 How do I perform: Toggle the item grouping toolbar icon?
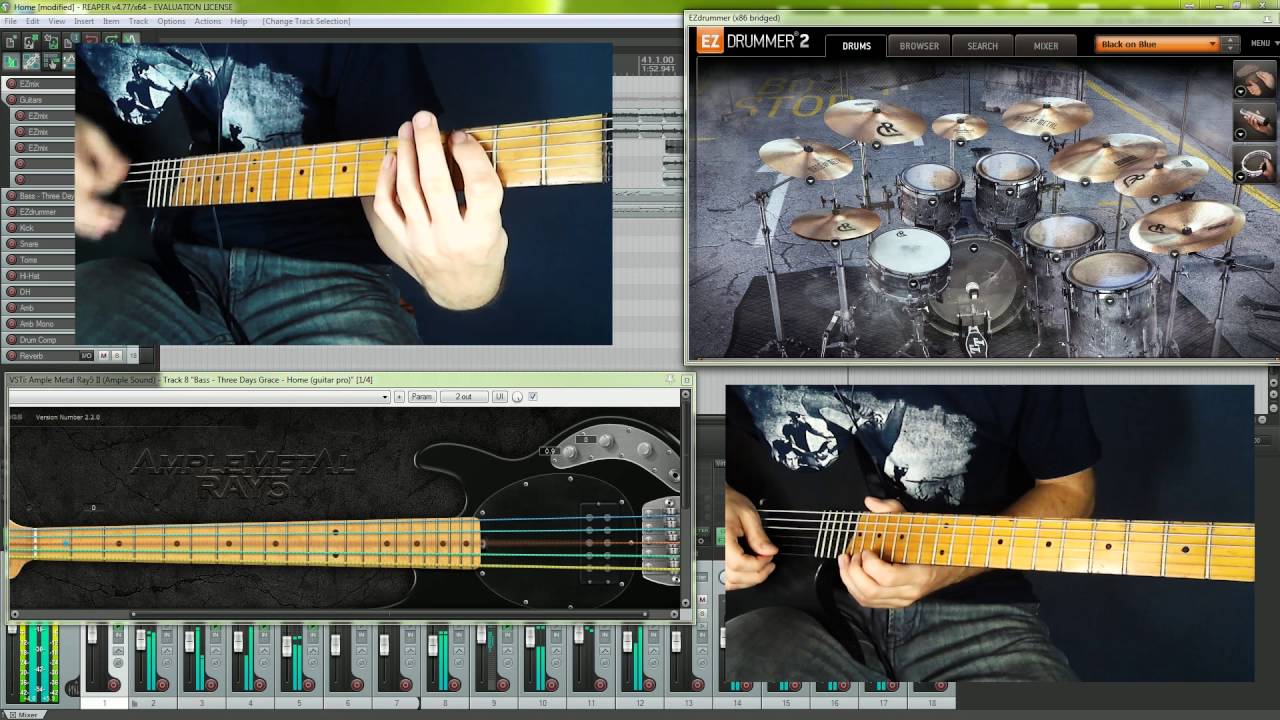[x=31, y=61]
